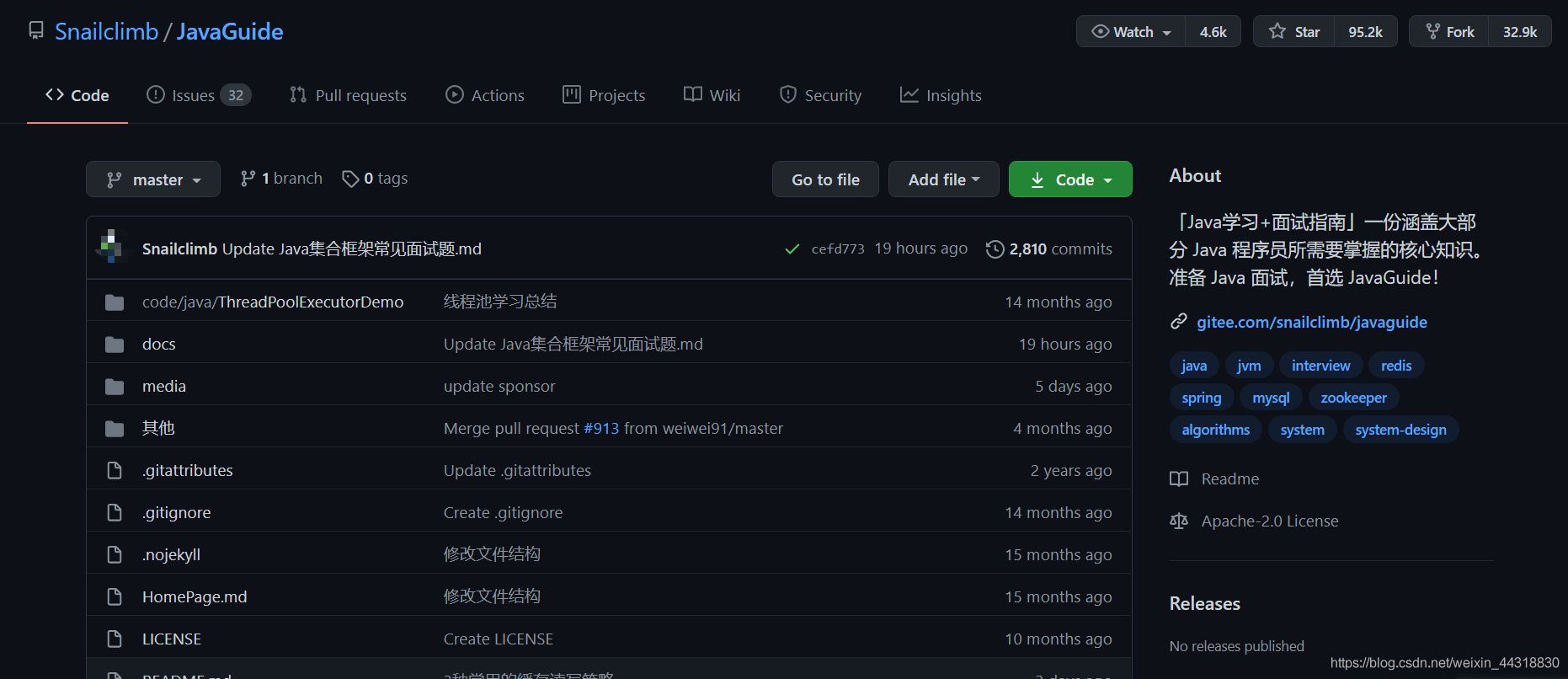Screen dimensions: 1568x679
Task: Open the Snailclimb owner link
Action: pos(106,31)
